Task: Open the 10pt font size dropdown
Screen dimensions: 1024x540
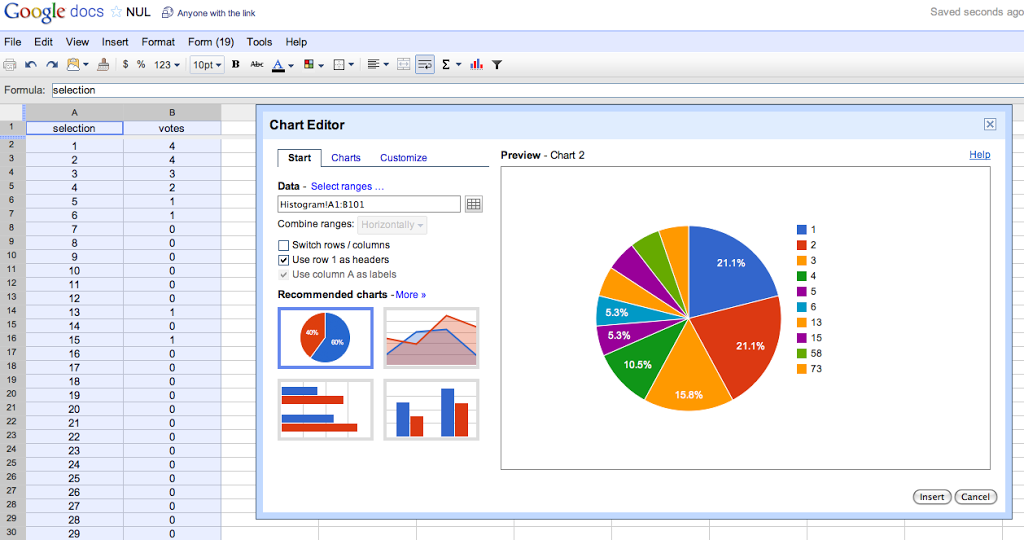Action: [207, 65]
